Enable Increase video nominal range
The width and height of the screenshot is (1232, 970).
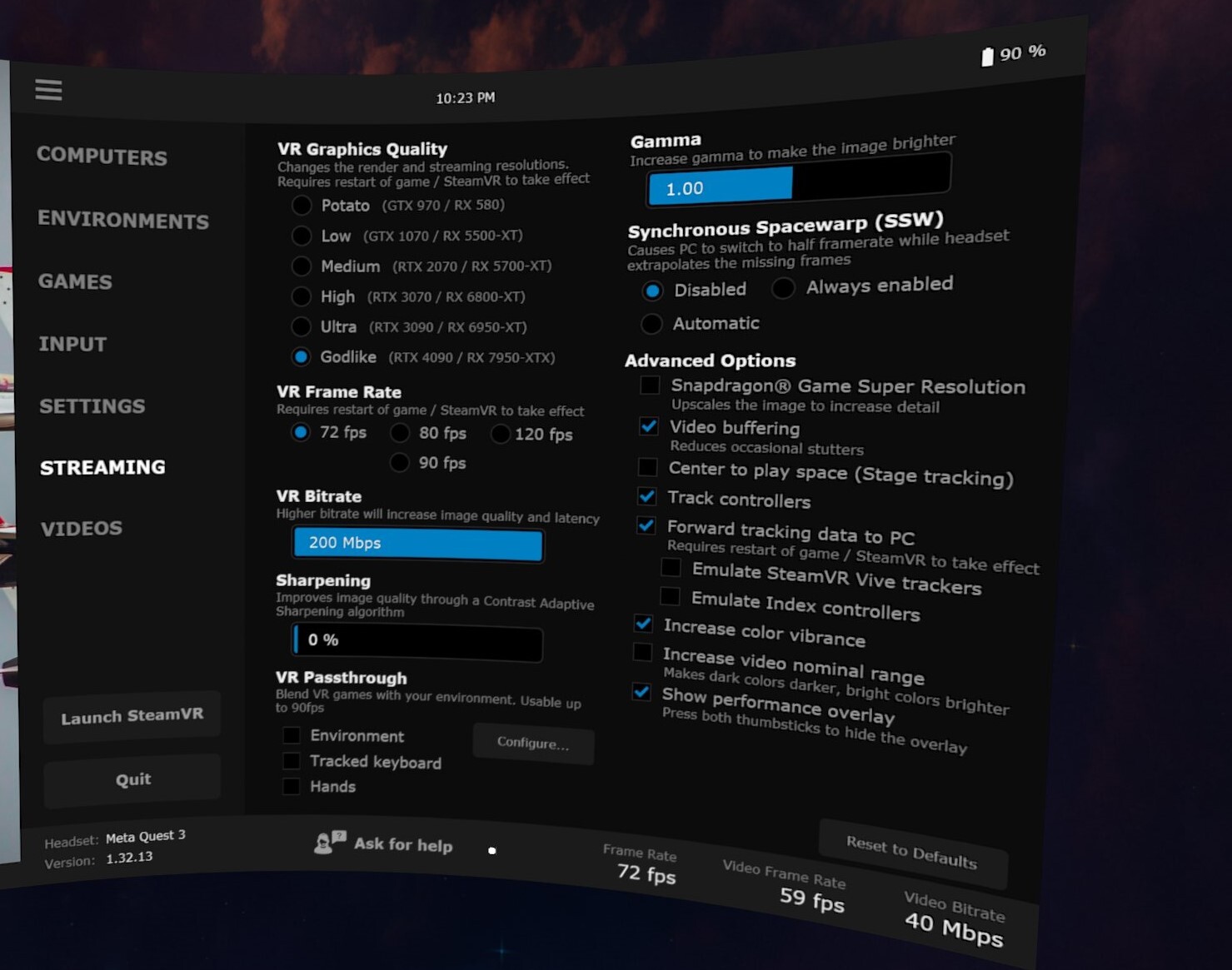(x=642, y=652)
